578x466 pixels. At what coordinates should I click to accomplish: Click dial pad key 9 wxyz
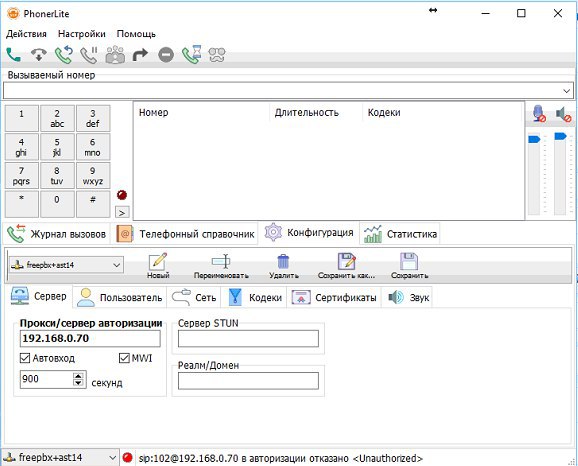tap(93, 175)
